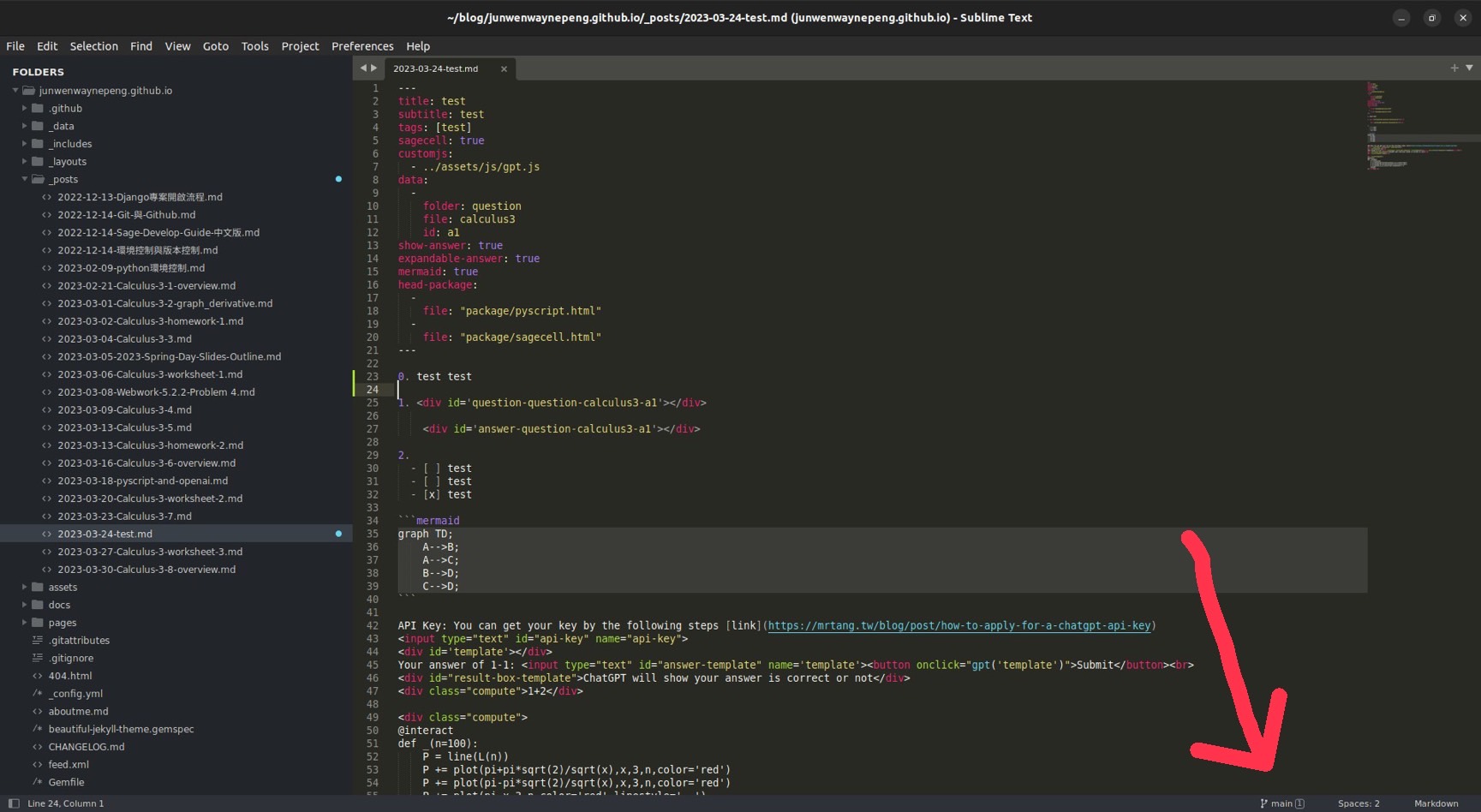The width and height of the screenshot is (1481, 812).
Task: Click the main git branch indicator
Action: click(1282, 803)
